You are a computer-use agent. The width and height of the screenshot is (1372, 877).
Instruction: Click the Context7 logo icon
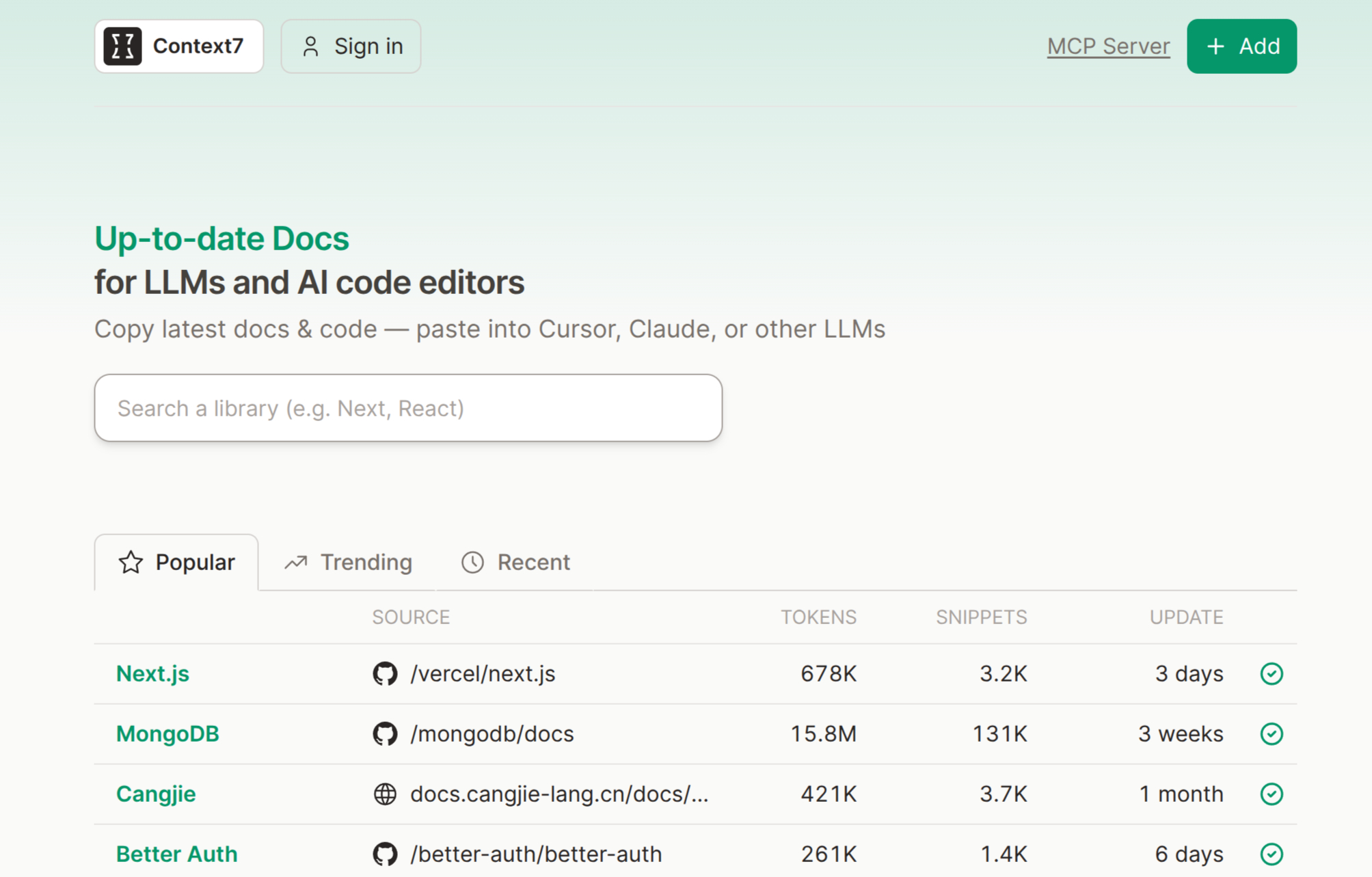point(122,46)
